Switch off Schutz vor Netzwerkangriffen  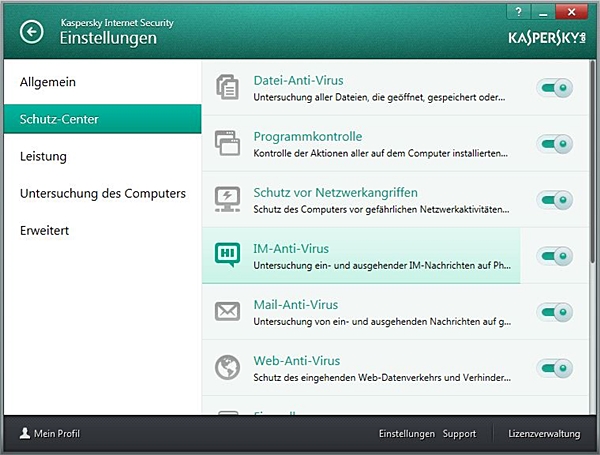click(x=554, y=200)
